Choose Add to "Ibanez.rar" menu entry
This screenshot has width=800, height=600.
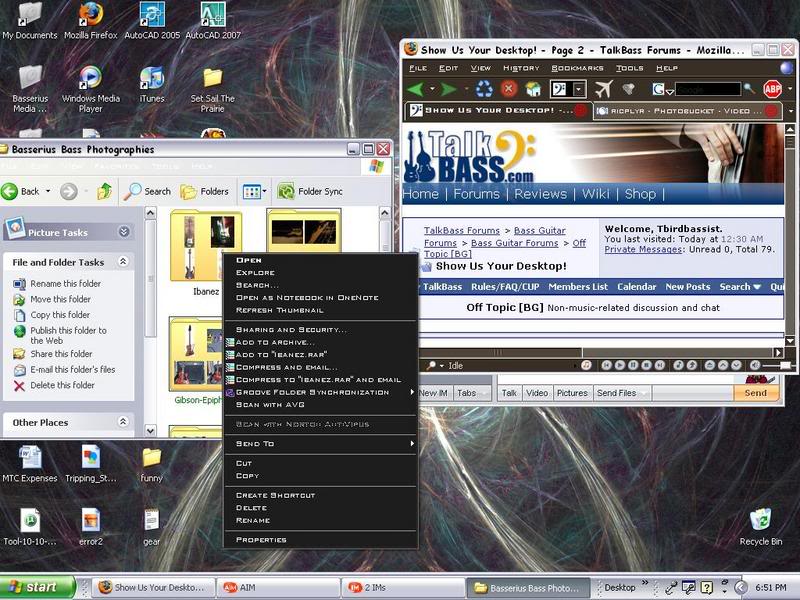coord(320,355)
